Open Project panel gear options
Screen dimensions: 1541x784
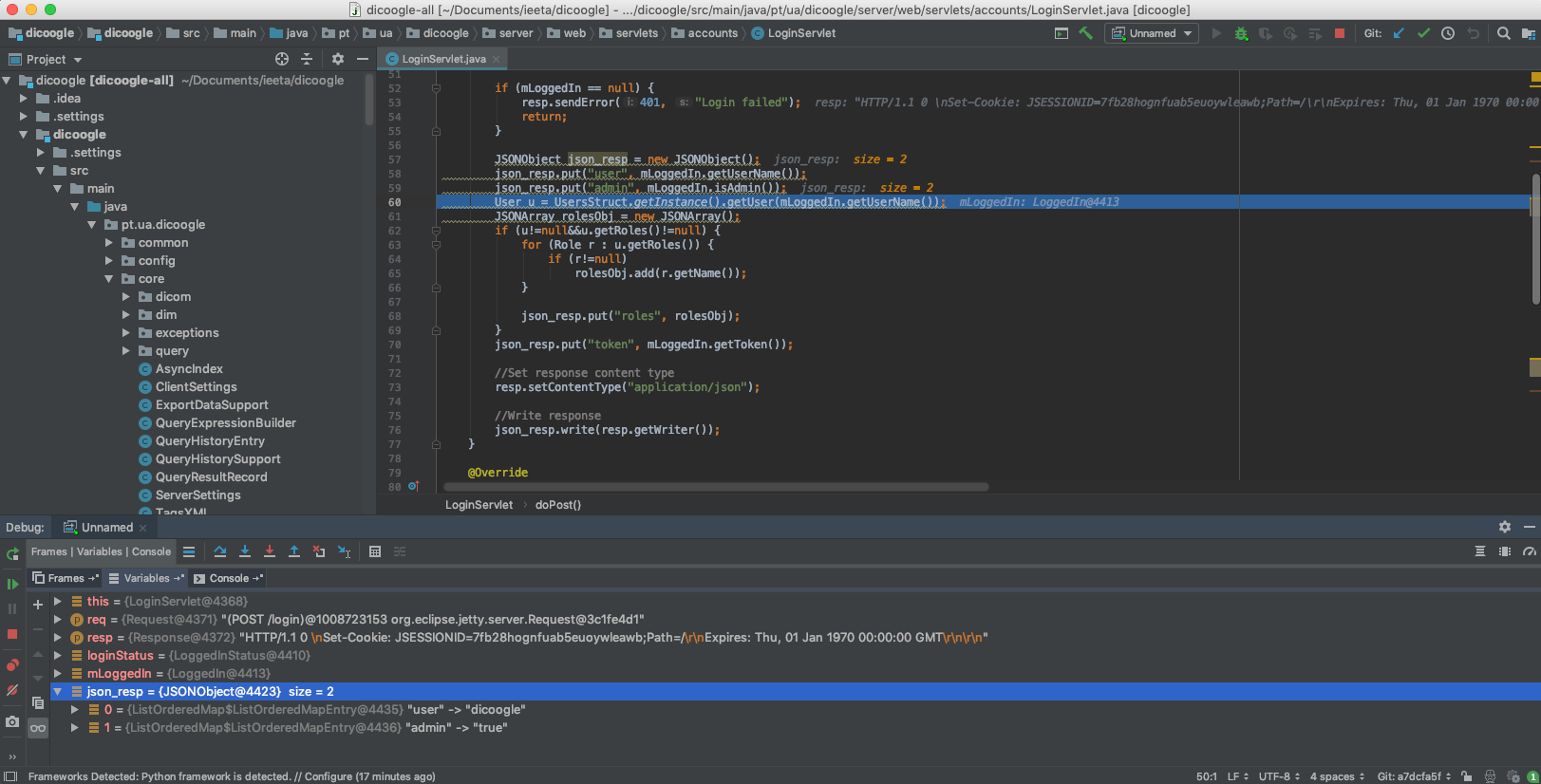coord(338,59)
